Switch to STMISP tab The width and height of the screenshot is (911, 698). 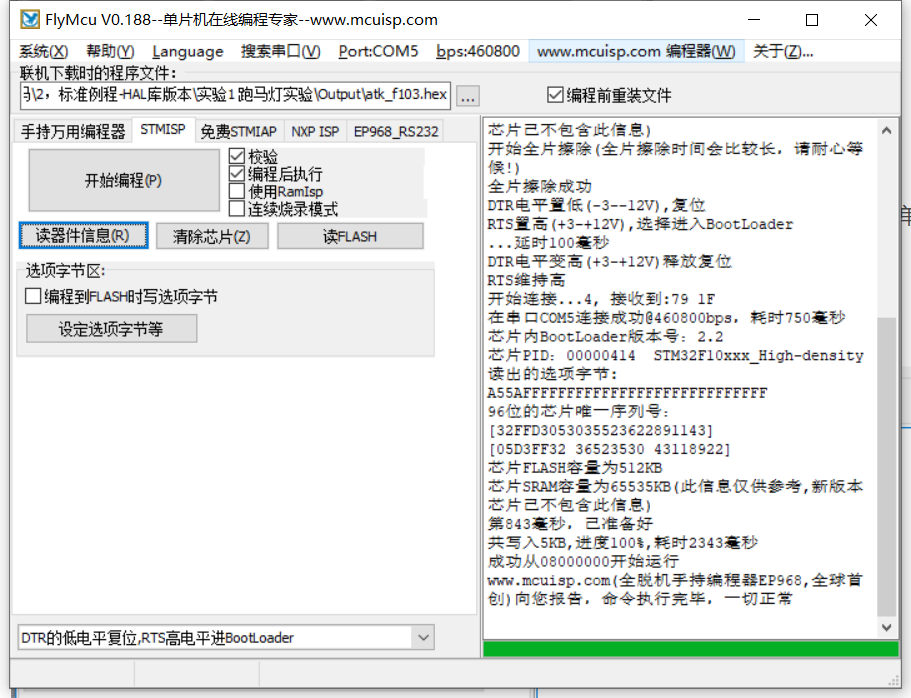pyautogui.click(x=163, y=130)
